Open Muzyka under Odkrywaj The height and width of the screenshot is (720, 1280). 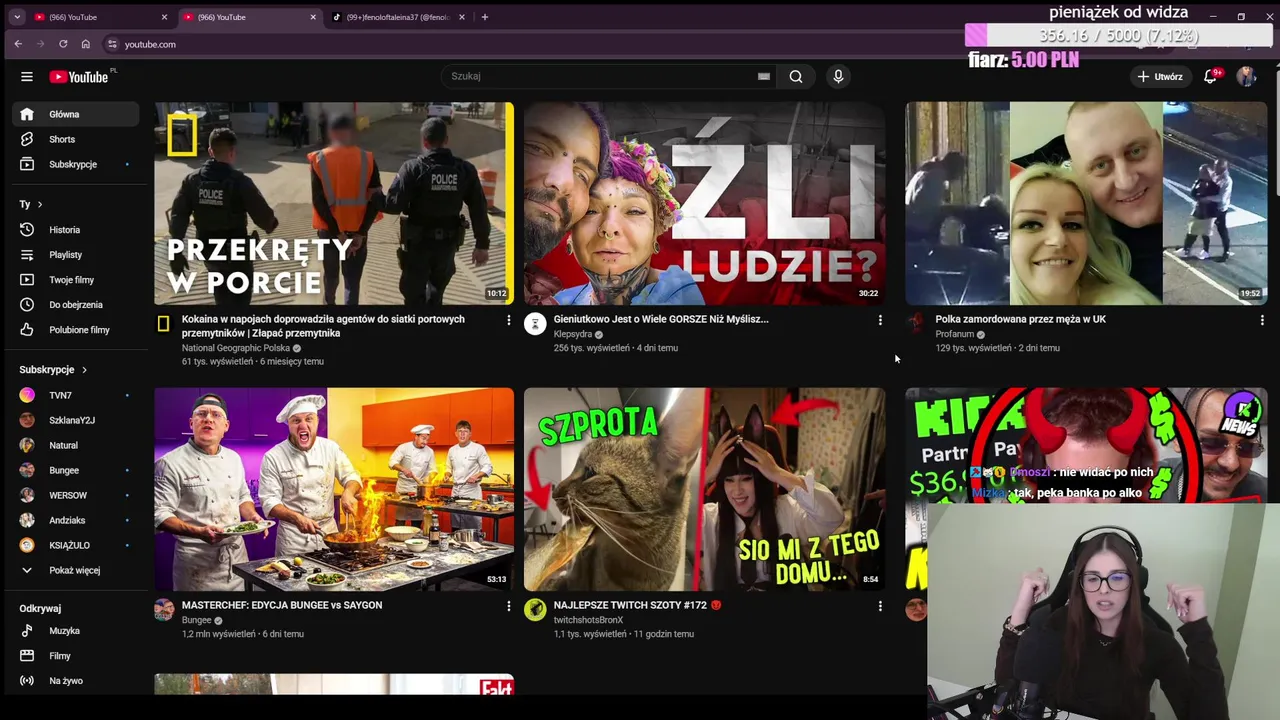77,631
